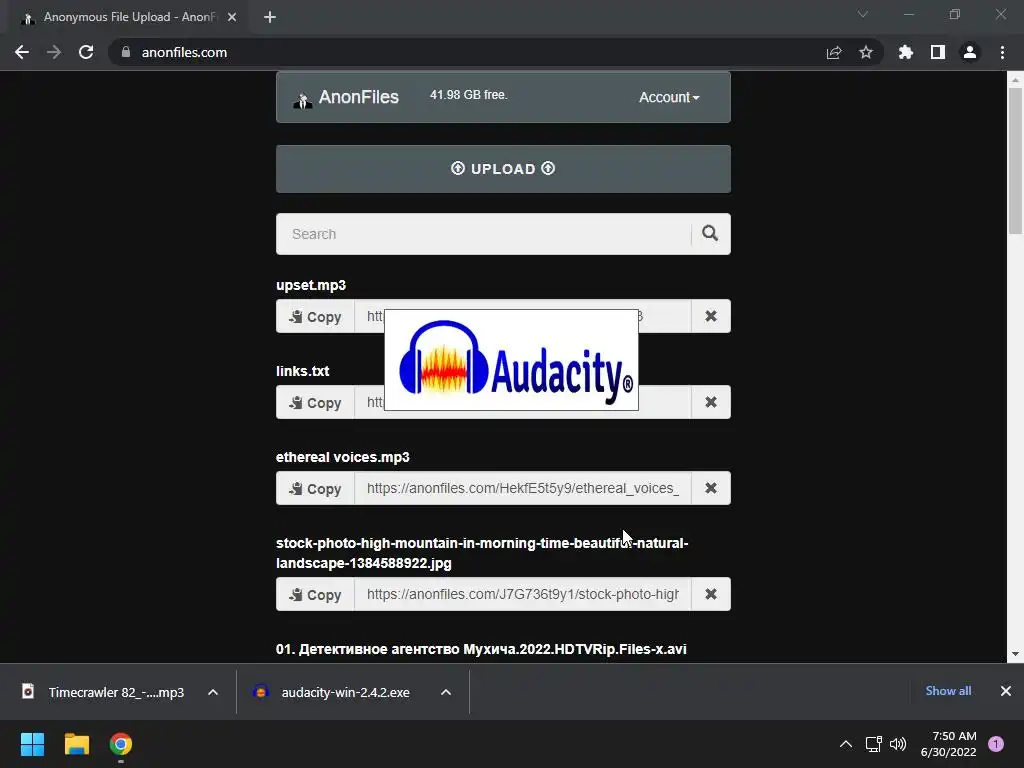Viewport: 1024px width, 768px height.
Task: Open the extensions puzzle icon
Action: click(905, 52)
